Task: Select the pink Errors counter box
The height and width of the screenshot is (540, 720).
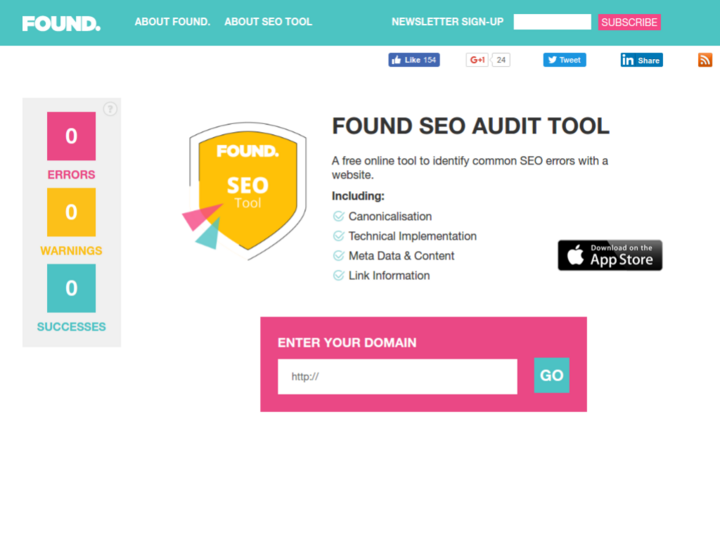Action: click(x=71, y=136)
